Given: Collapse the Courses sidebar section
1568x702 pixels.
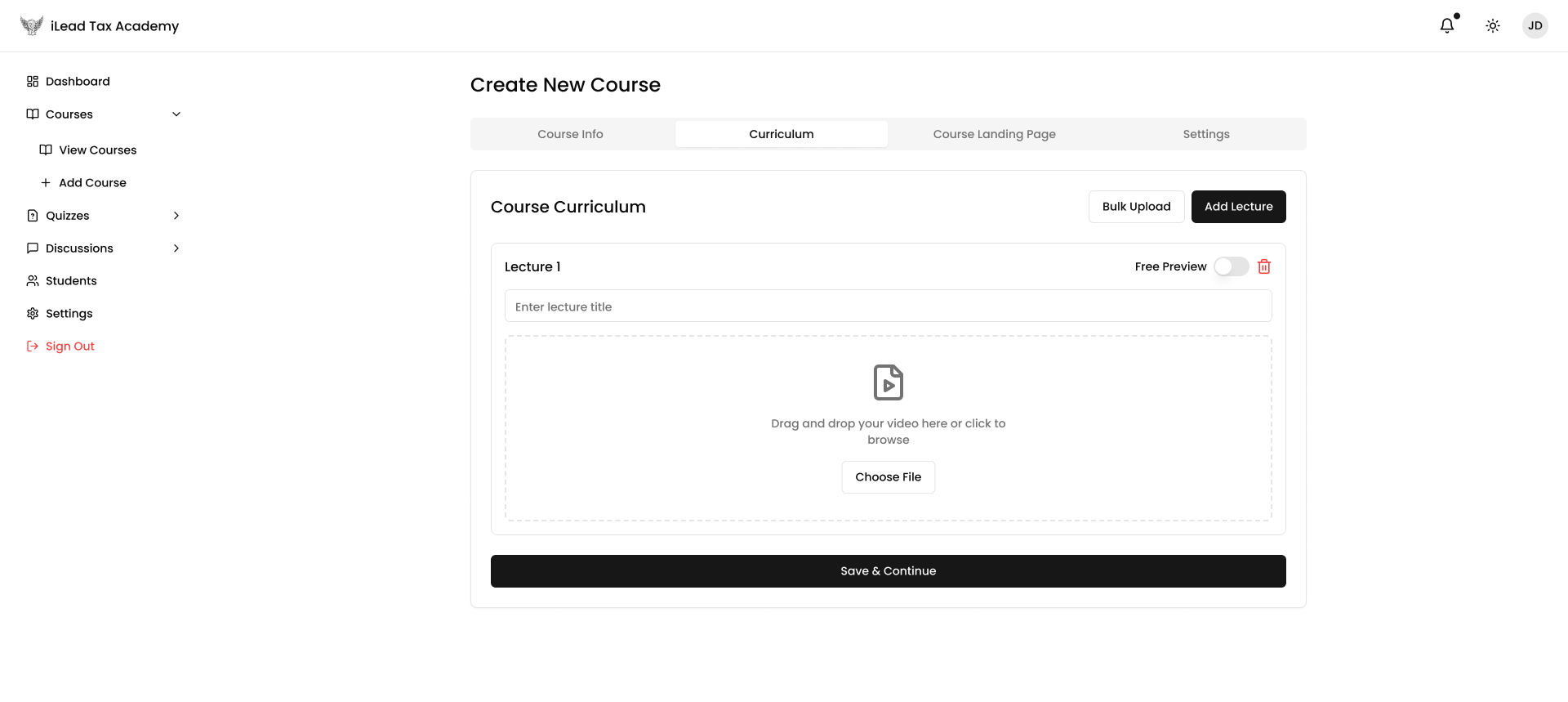Looking at the screenshot, I should [x=176, y=114].
